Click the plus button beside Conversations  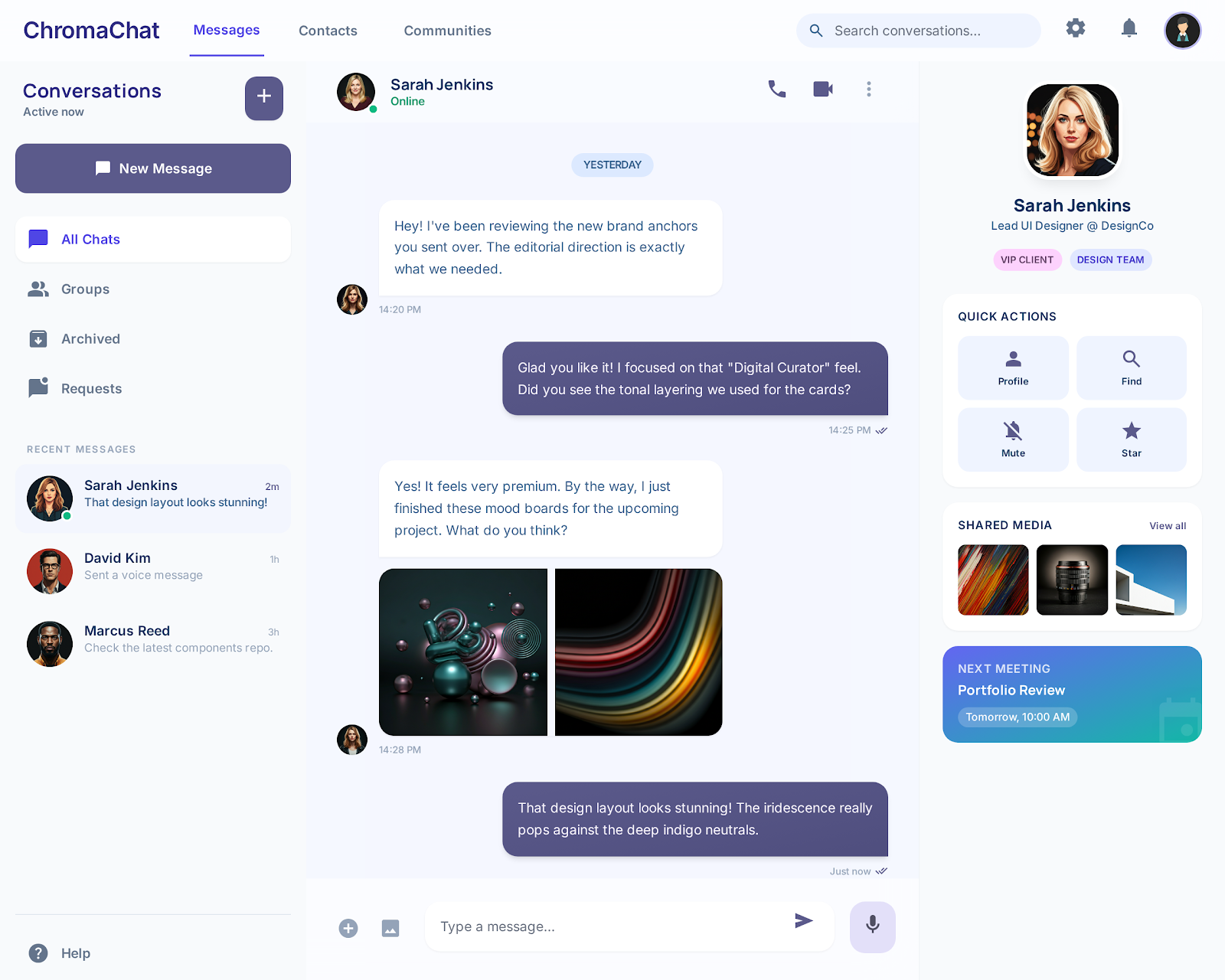pos(264,98)
